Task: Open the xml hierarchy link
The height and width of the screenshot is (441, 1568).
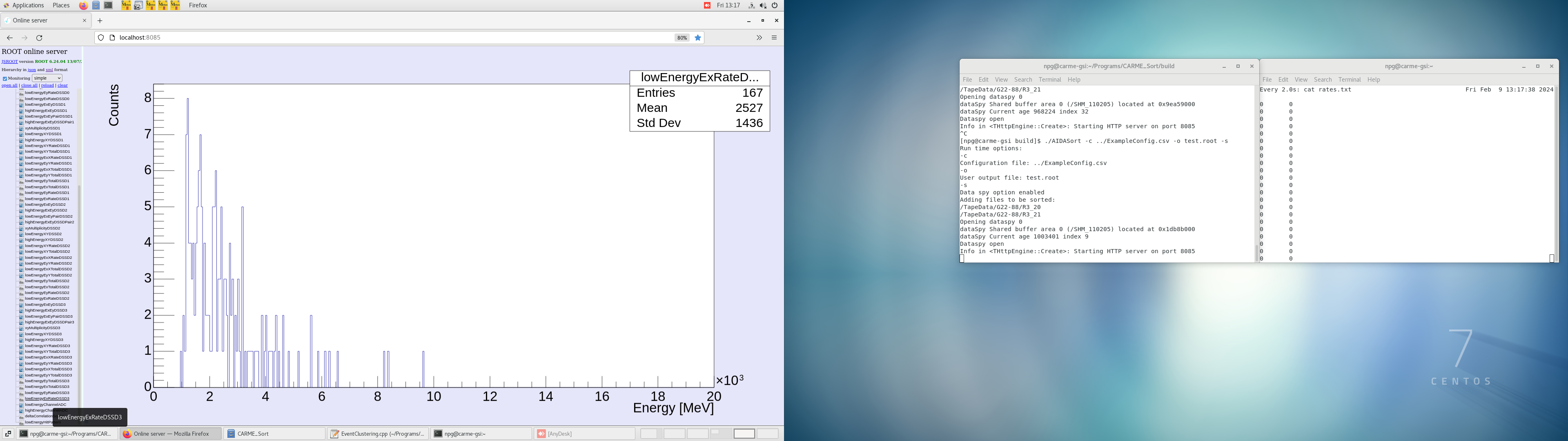Action: click(49, 70)
